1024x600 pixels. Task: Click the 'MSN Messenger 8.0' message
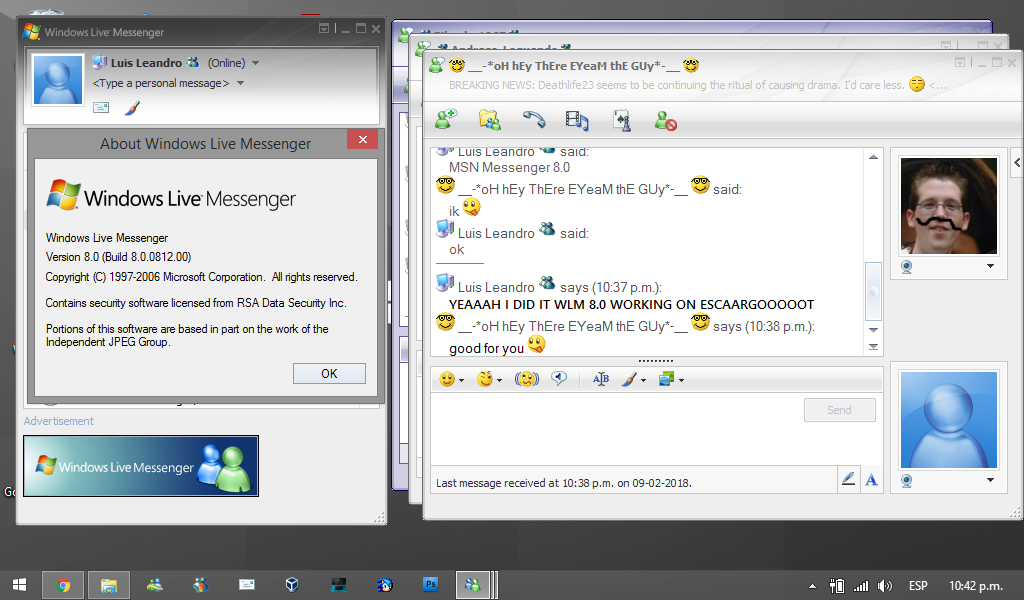509,167
